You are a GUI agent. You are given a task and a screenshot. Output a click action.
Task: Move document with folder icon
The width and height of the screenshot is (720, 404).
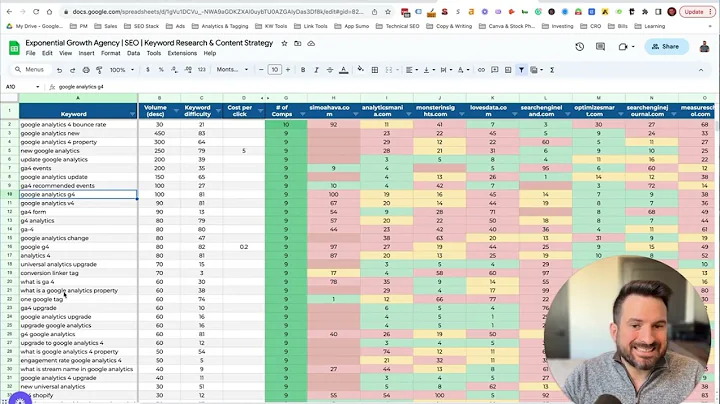pyautogui.click(x=298, y=43)
